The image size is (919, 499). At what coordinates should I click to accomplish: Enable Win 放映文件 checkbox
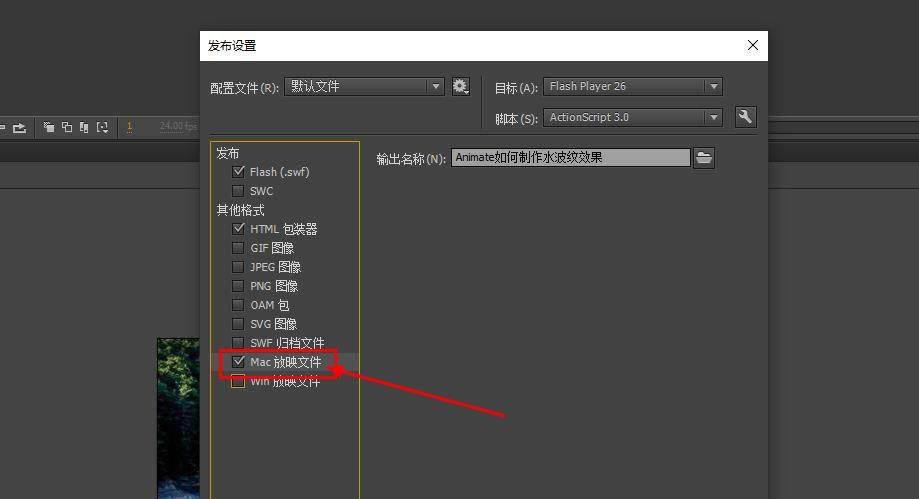click(x=238, y=381)
